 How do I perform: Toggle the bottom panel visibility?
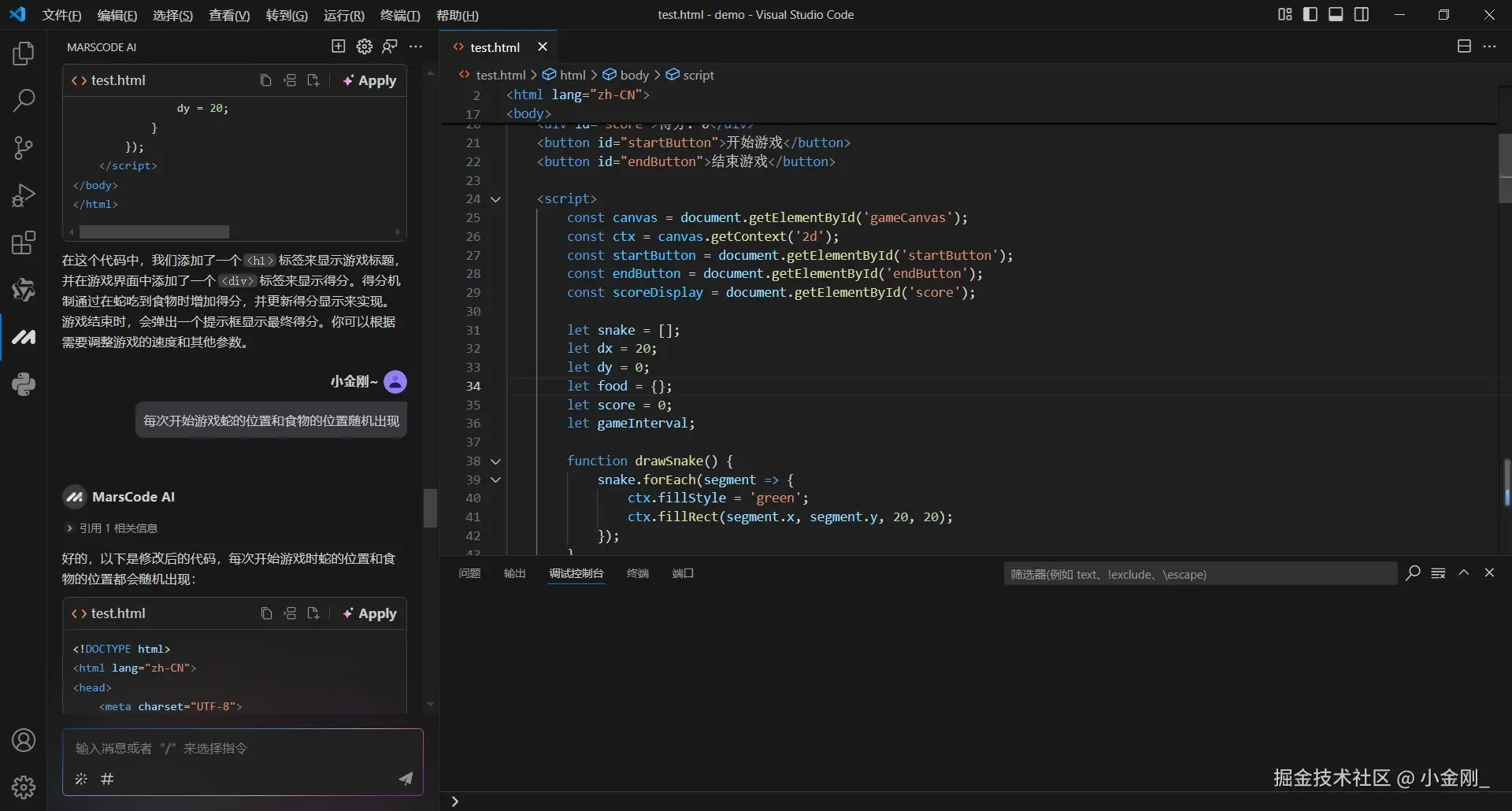pos(1336,15)
